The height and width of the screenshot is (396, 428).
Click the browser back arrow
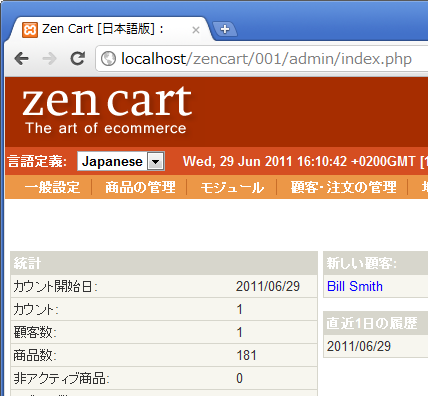22,59
